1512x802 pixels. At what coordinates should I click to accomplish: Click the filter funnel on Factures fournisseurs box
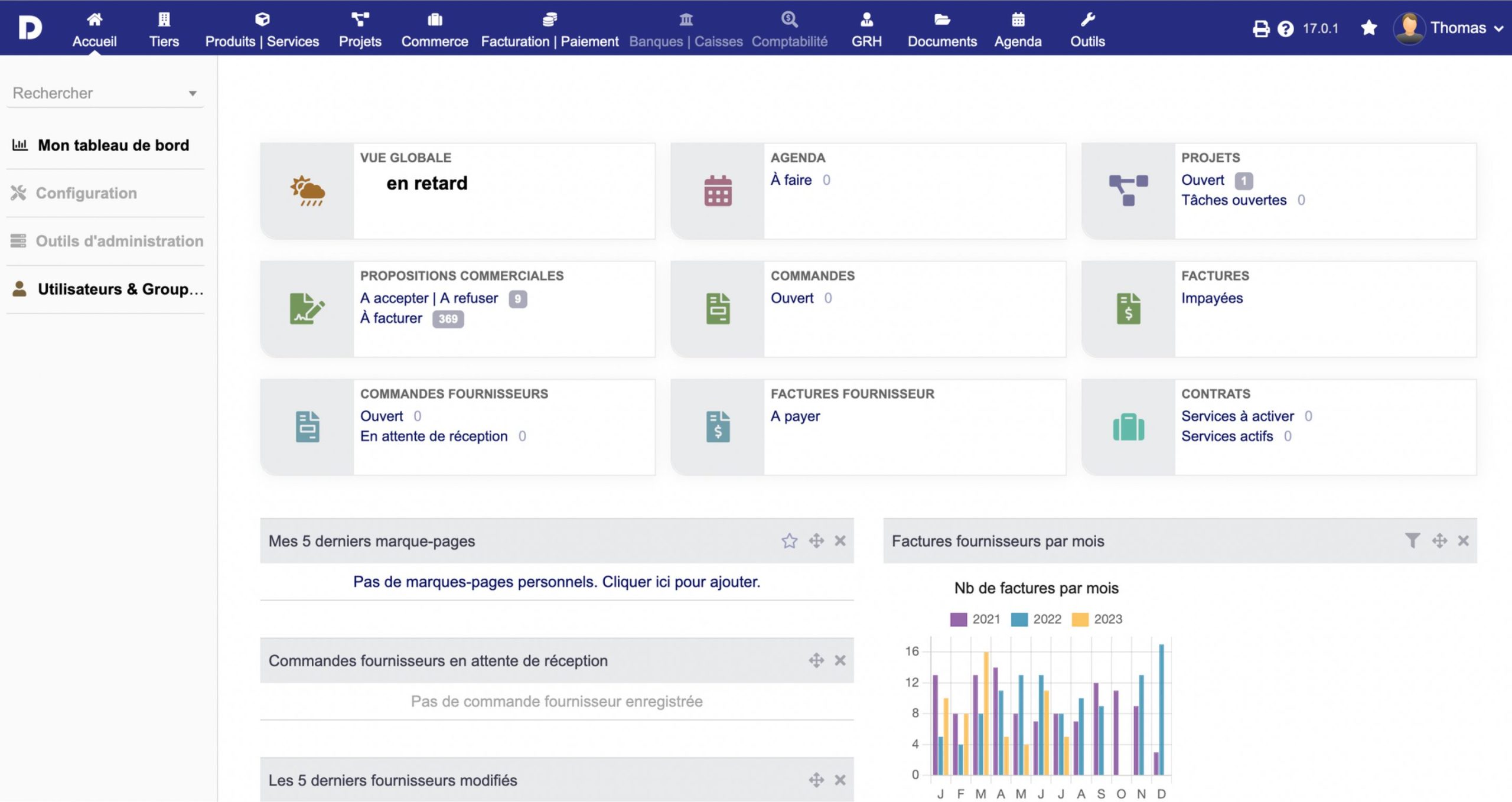pyautogui.click(x=1412, y=540)
